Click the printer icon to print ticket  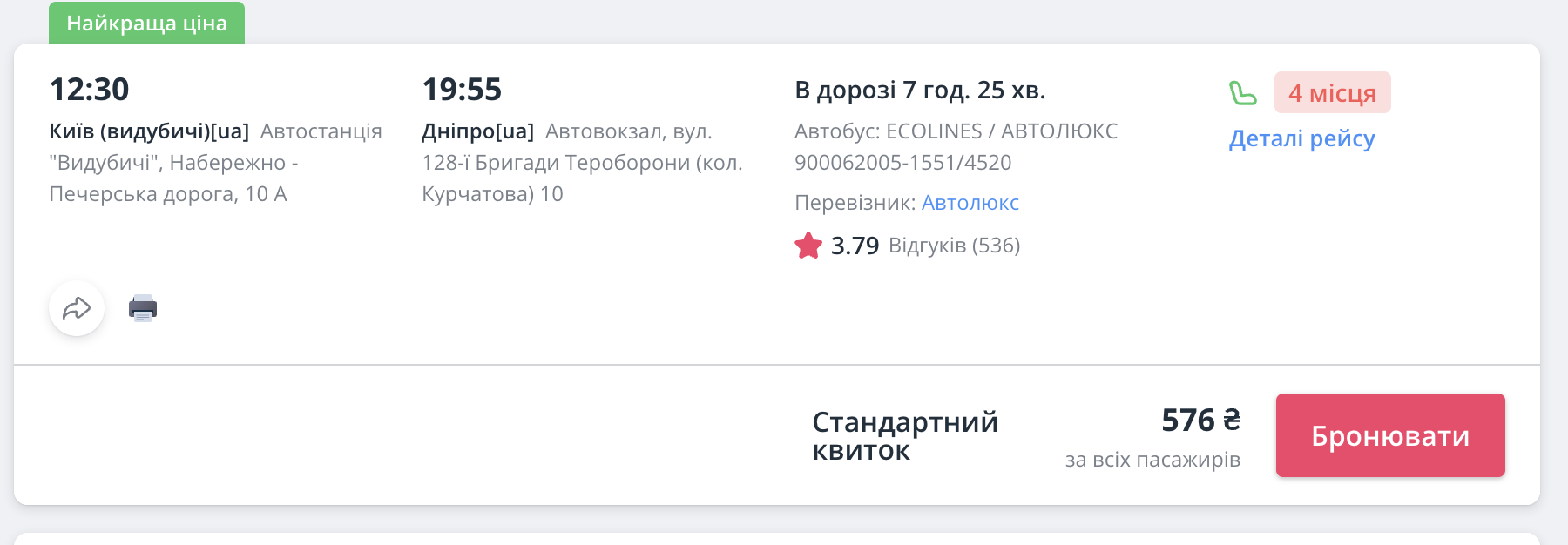pyautogui.click(x=143, y=308)
